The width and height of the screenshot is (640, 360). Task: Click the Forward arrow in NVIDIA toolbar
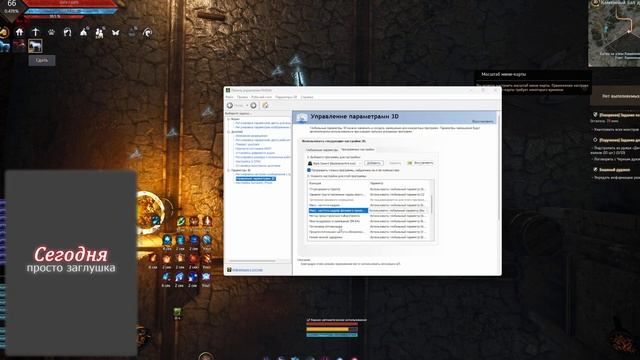(253, 105)
